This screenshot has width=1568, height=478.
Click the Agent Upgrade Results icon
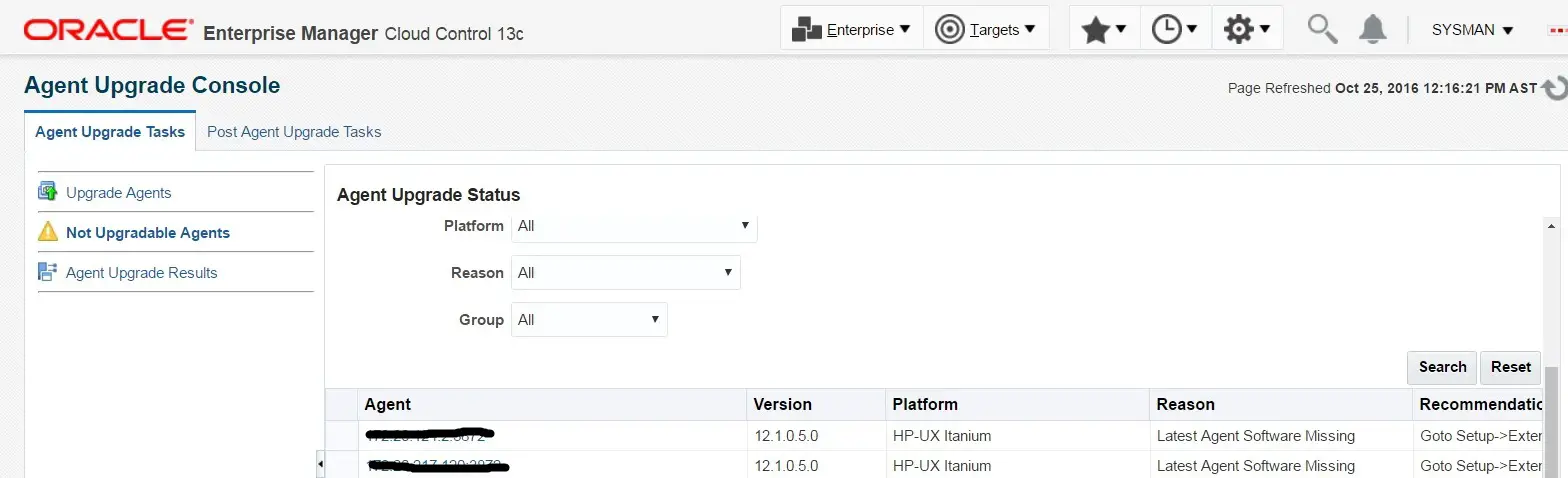[48, 272]
